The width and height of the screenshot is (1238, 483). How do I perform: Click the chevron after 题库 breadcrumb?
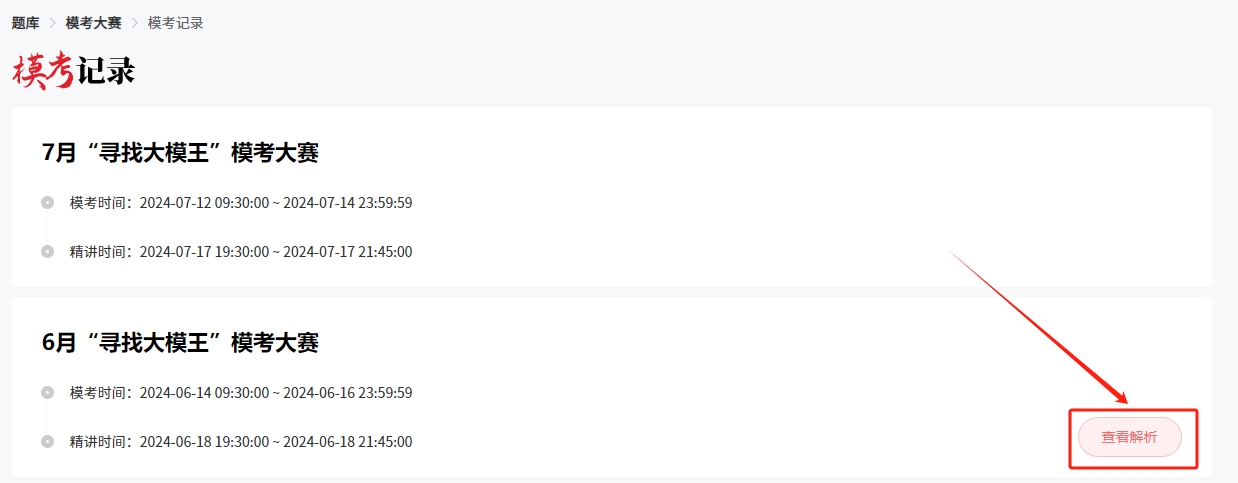coord(53,23)
